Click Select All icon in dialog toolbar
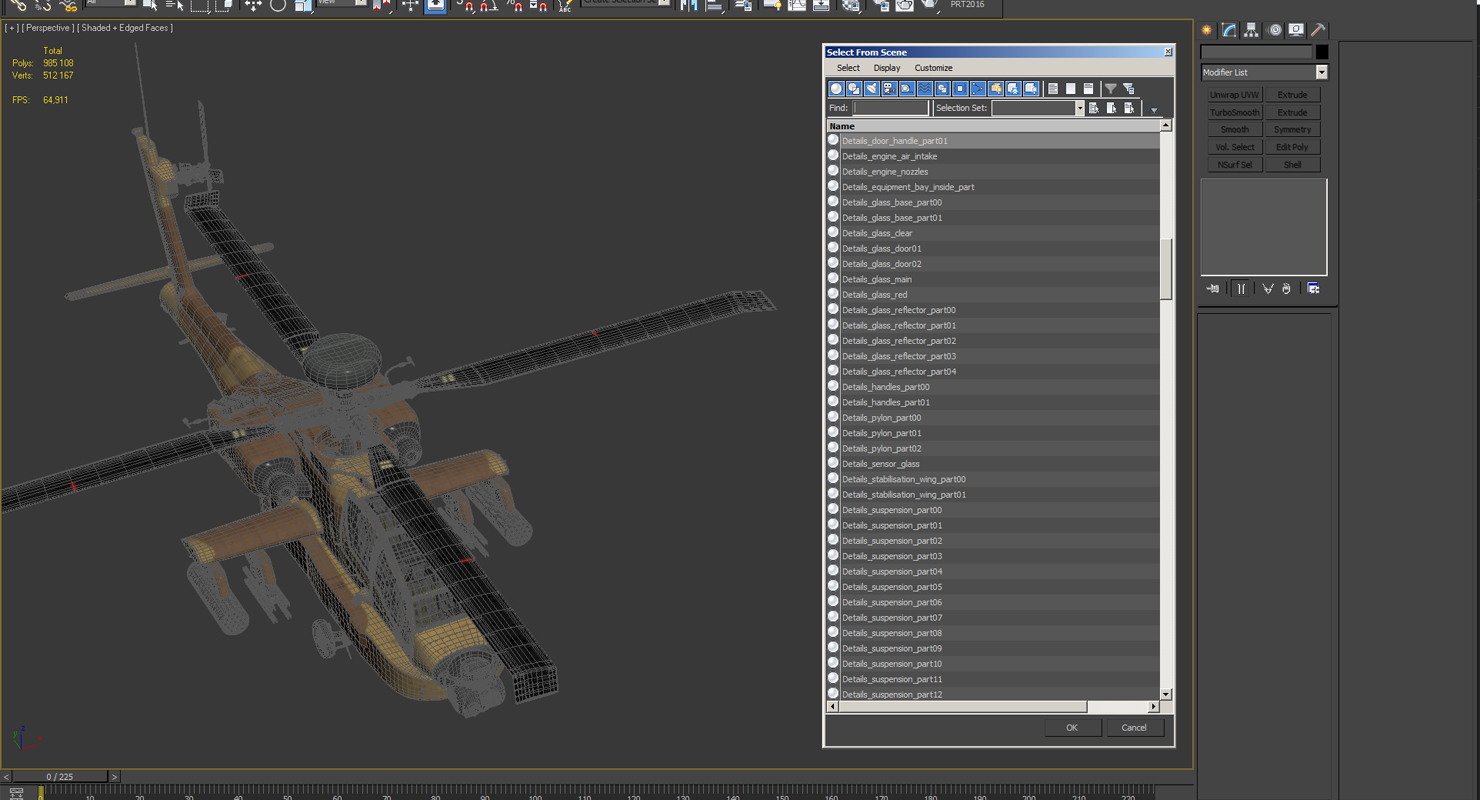 pos(1053,89)
